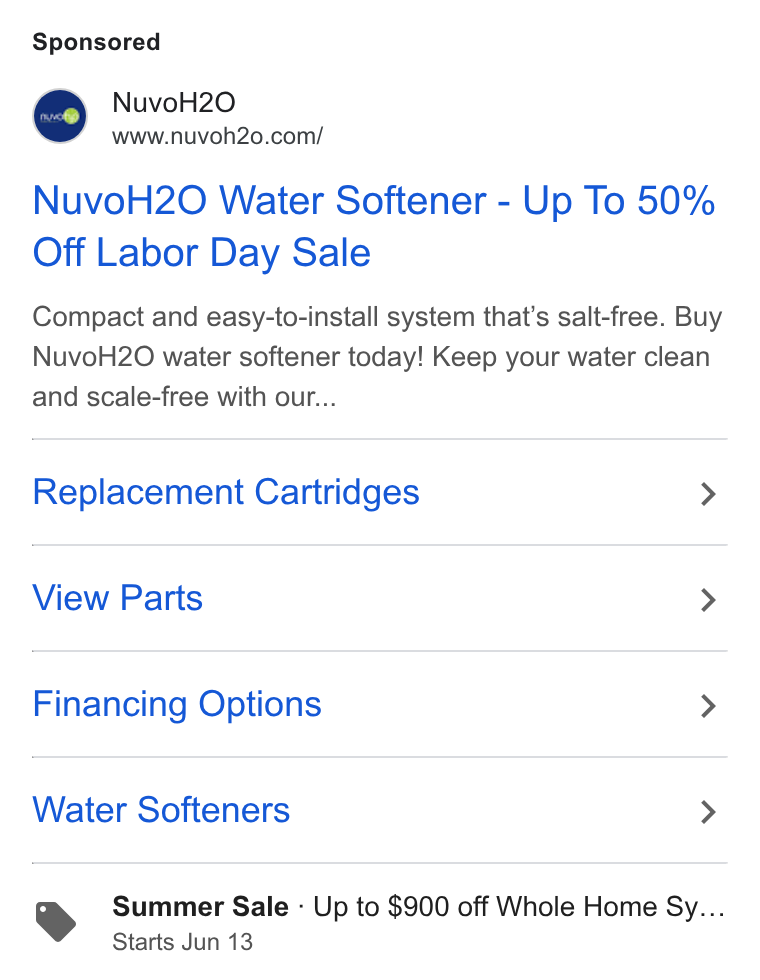Image resolution: width=760 pixels, height=980 pixels.
Task: Expand the Replacement Cartridges chevron arrow
Action: point(708,494)
